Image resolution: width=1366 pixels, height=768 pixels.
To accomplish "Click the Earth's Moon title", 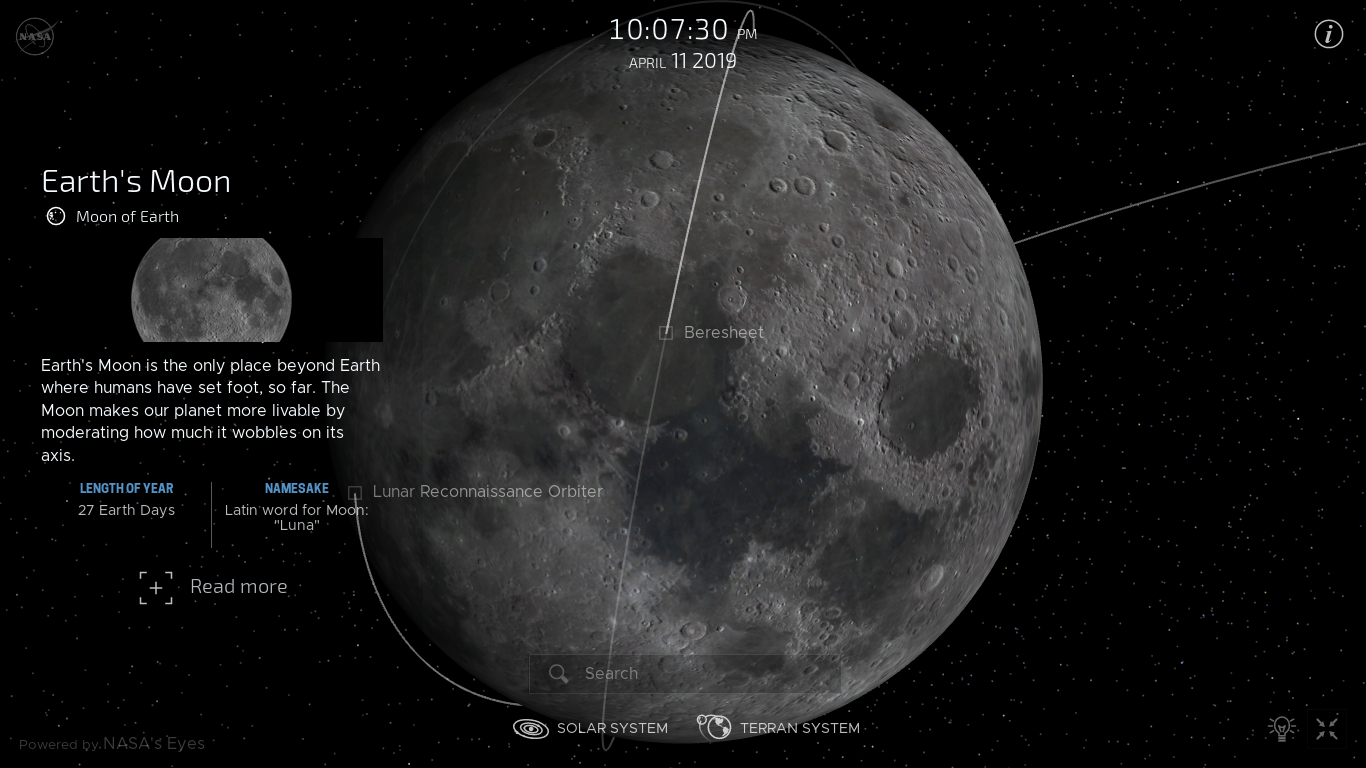I will [x=136, y=181].
